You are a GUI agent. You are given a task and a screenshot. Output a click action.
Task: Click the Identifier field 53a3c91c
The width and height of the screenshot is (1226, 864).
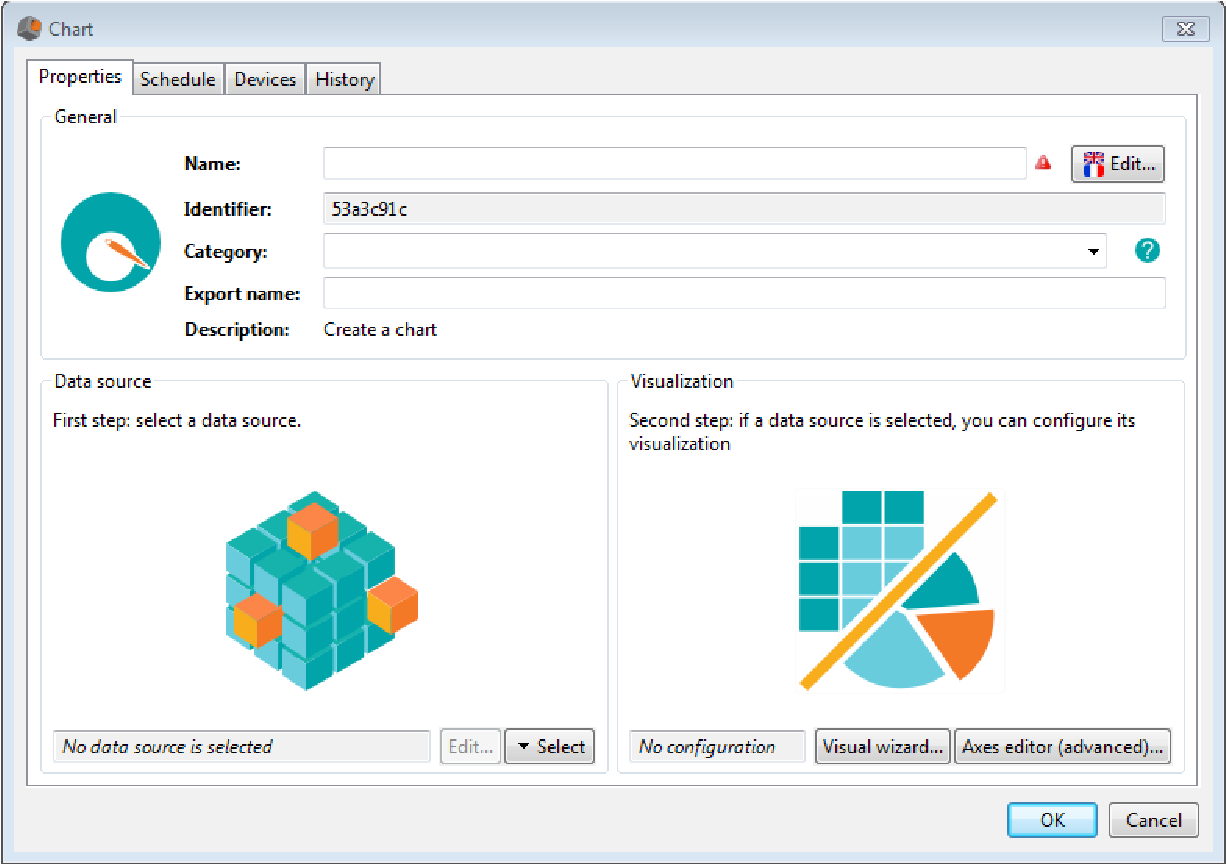point(744,209)
